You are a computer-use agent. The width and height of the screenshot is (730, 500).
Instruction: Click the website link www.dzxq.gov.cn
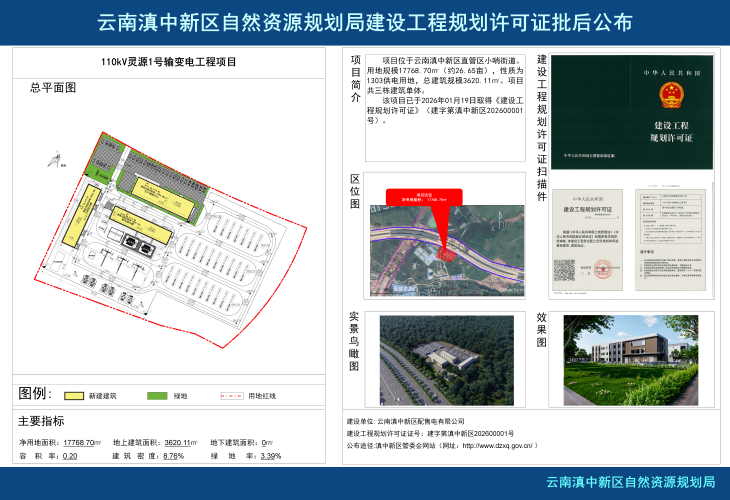click(498, 446)
